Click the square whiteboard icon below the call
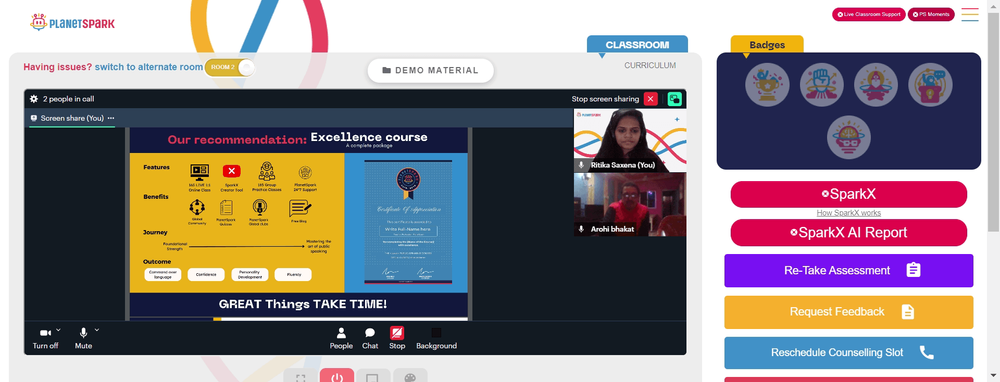The width and height of the screenshot is (1000, 382). pos(372,376)
